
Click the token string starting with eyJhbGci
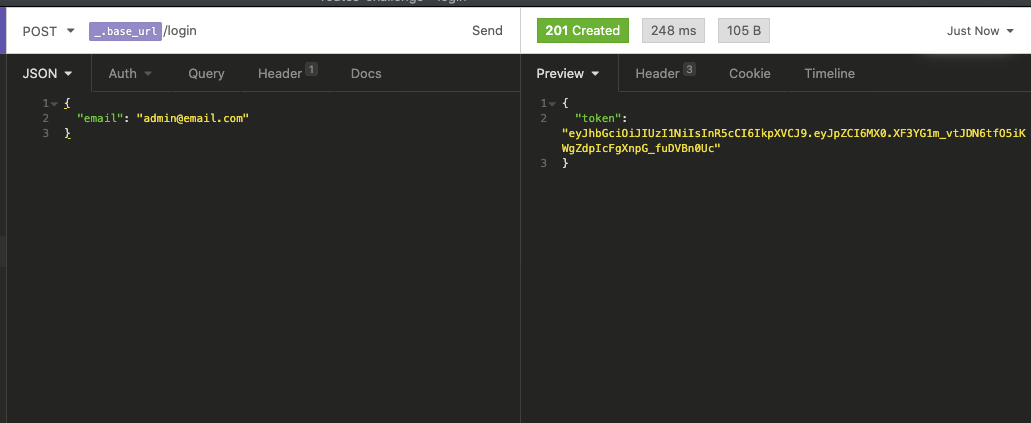(794, 141)
